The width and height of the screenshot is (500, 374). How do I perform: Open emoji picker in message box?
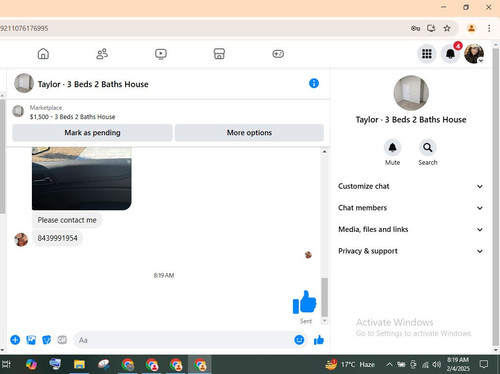[299, 340]
